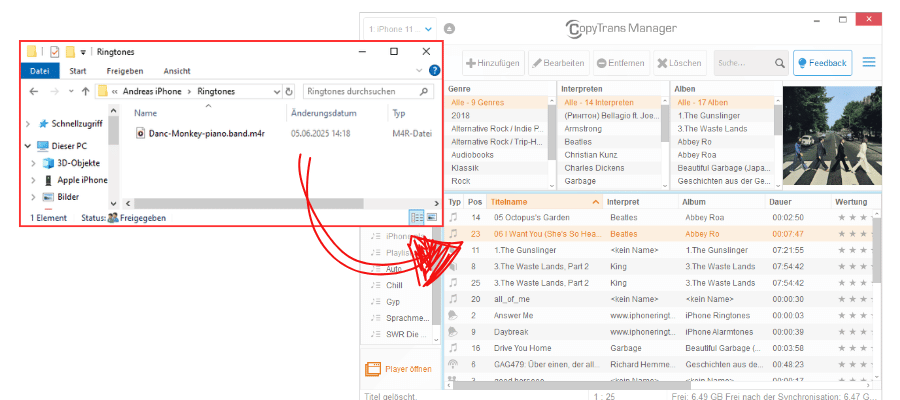Image resolution: width=900 pixels, height=400 pixels.
Task: Click the Abbey Road album cover thumbnail
Action: pyautogui.click(x=832, y=135)
